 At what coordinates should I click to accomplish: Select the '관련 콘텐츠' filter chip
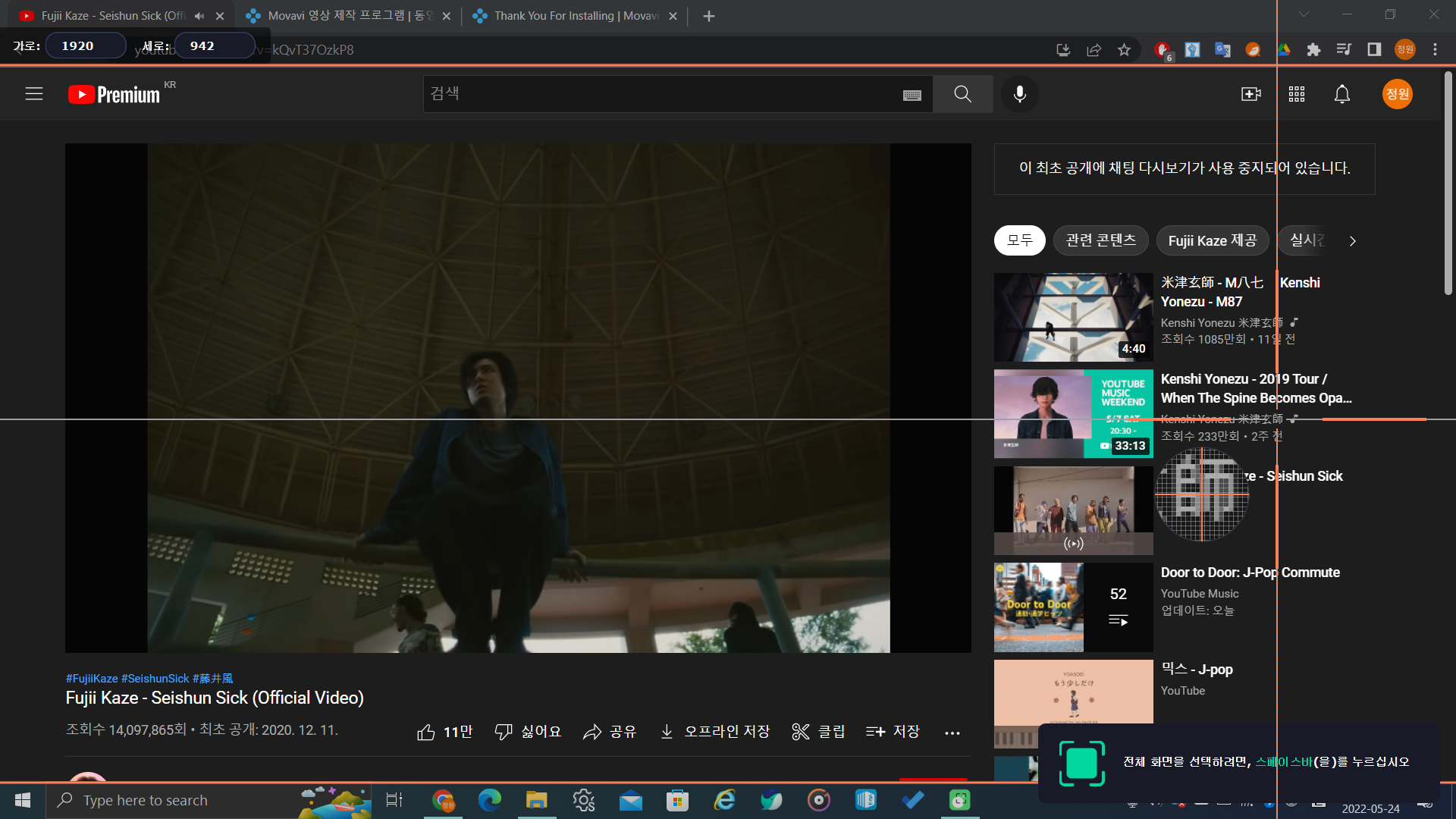pyautogui.click(x=1100, y=240)
